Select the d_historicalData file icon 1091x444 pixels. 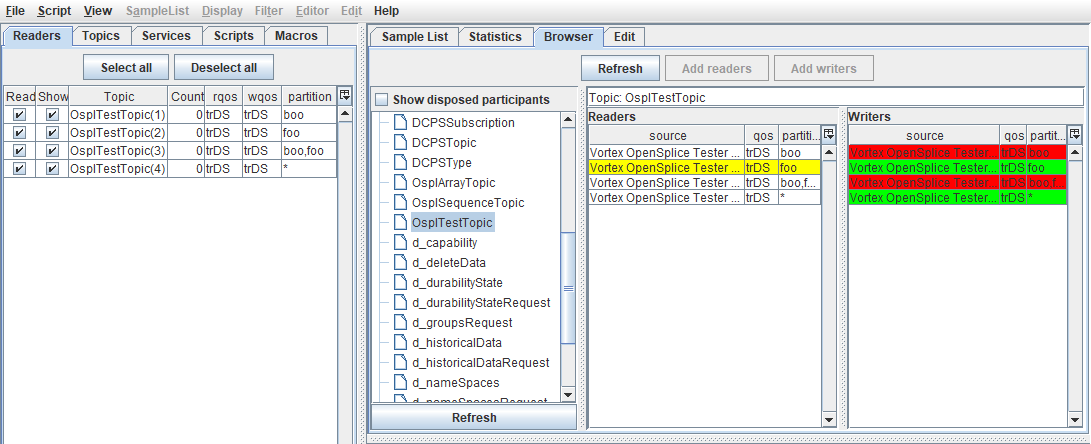[400, 343]
